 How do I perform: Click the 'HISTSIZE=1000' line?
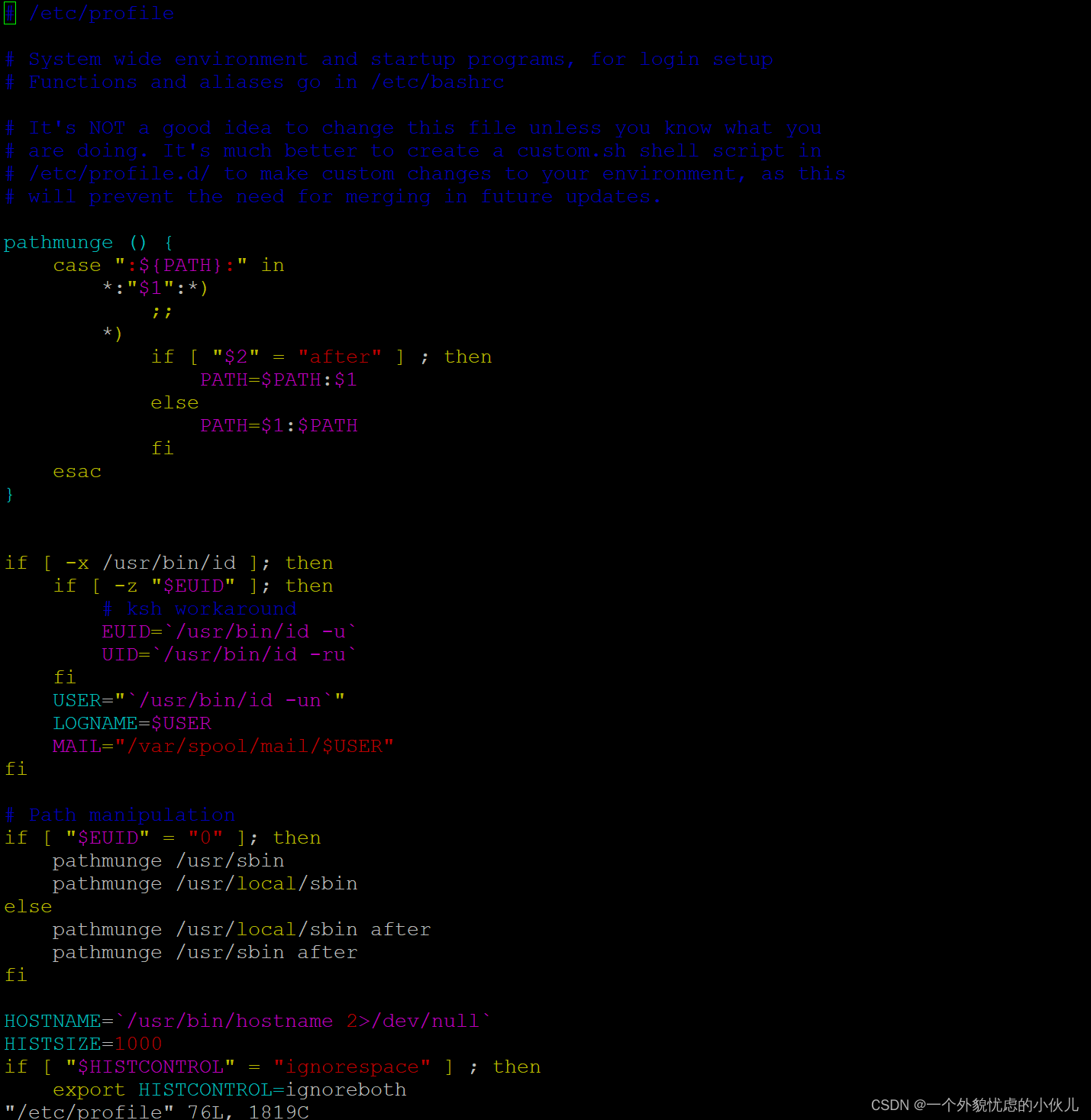pyautogui.click(x=83, y=1044)
